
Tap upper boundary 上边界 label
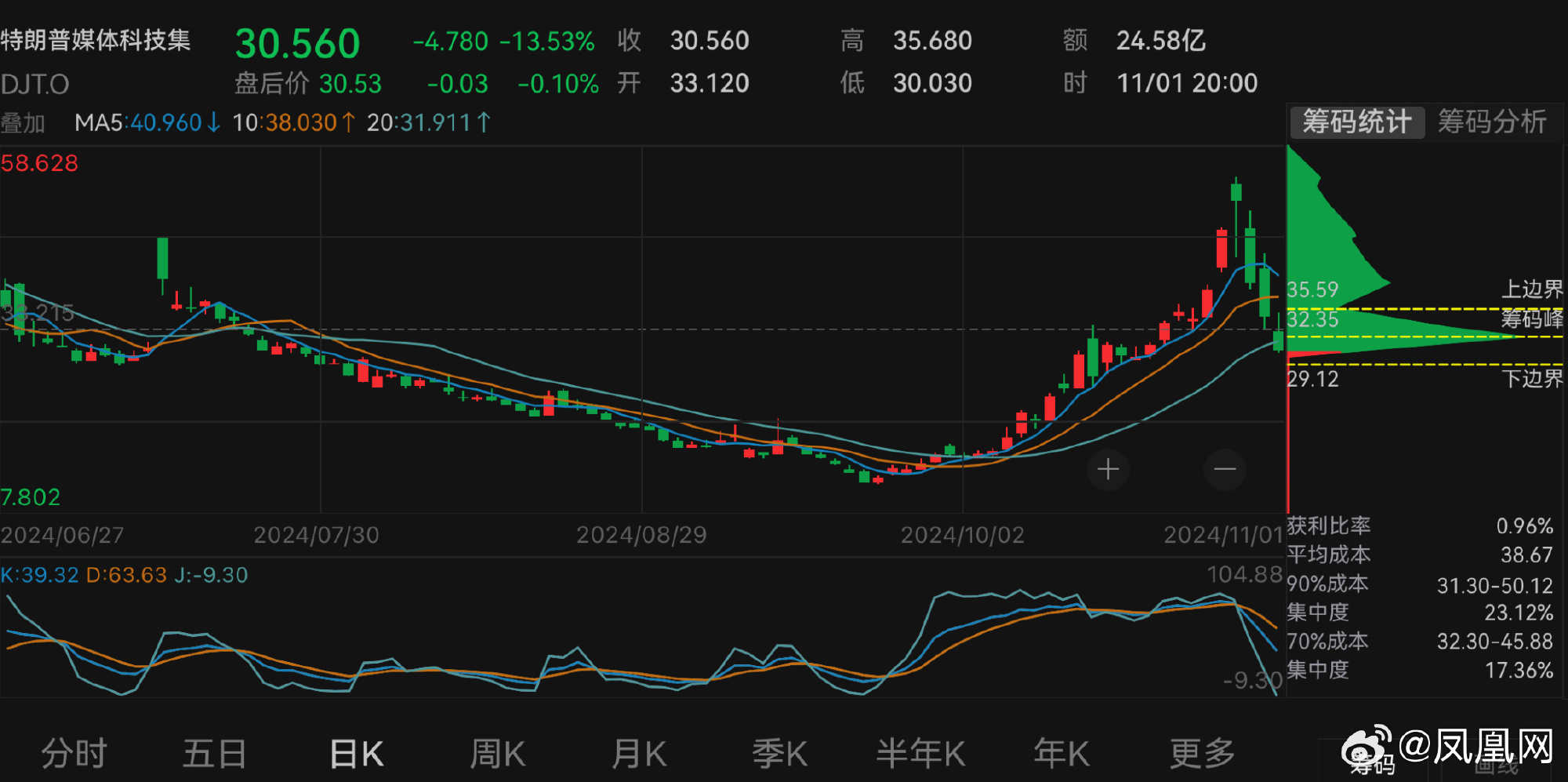tap(1532, 289)
